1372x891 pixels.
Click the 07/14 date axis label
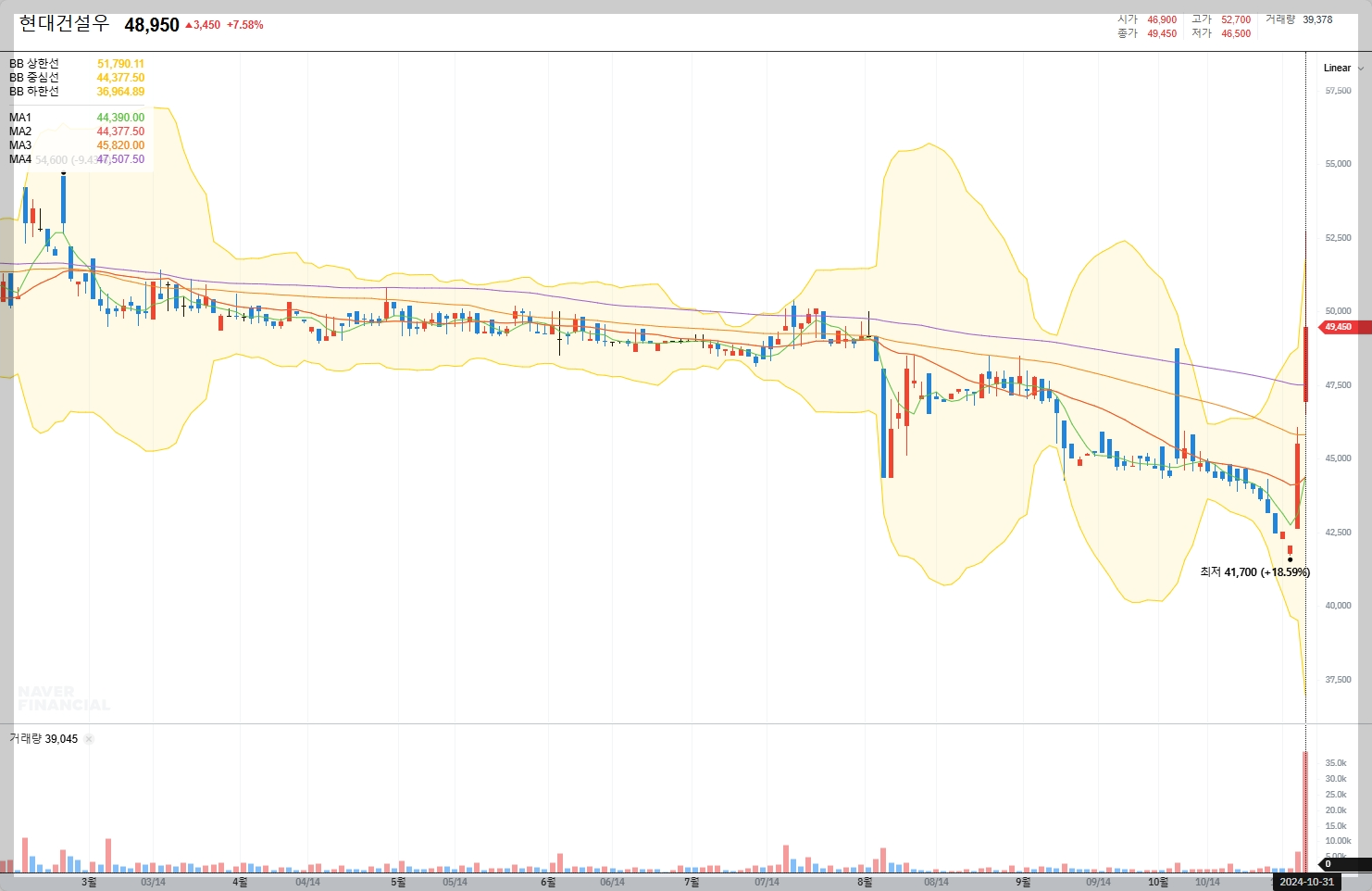click(767, 882)
